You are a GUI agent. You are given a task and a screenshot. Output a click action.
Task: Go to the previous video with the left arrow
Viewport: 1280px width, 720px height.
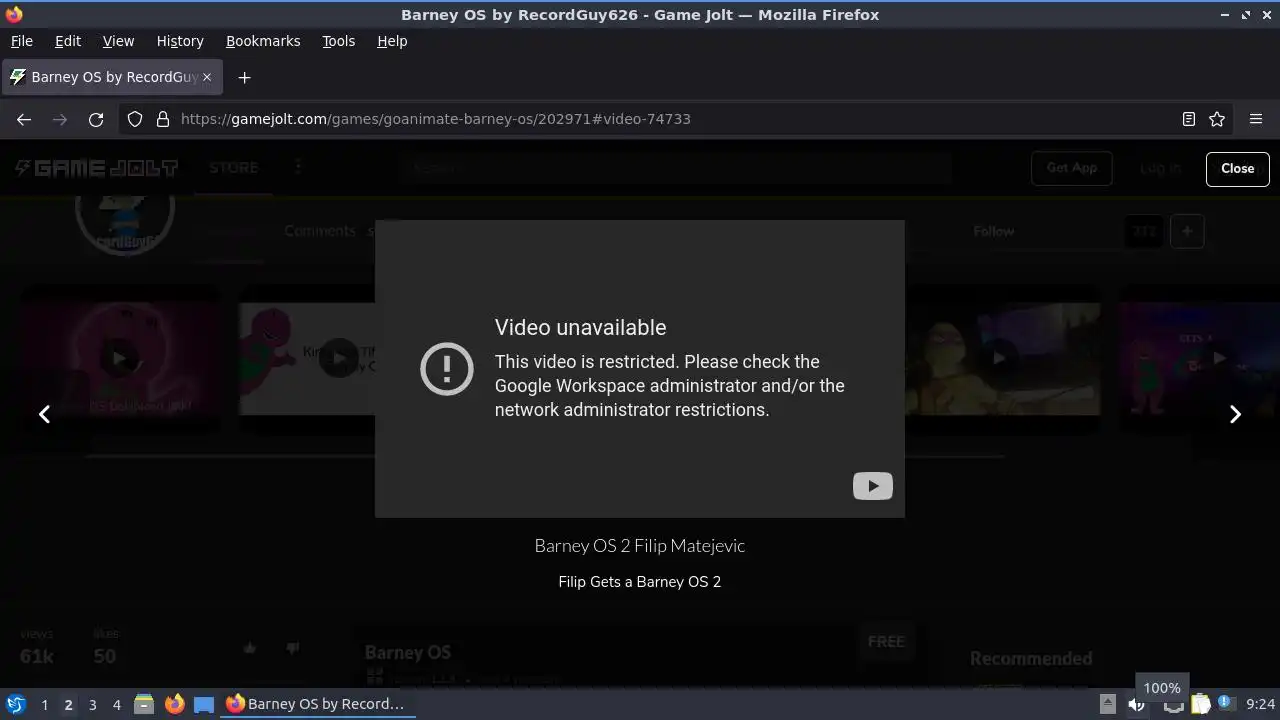click(x=44, y=414)
